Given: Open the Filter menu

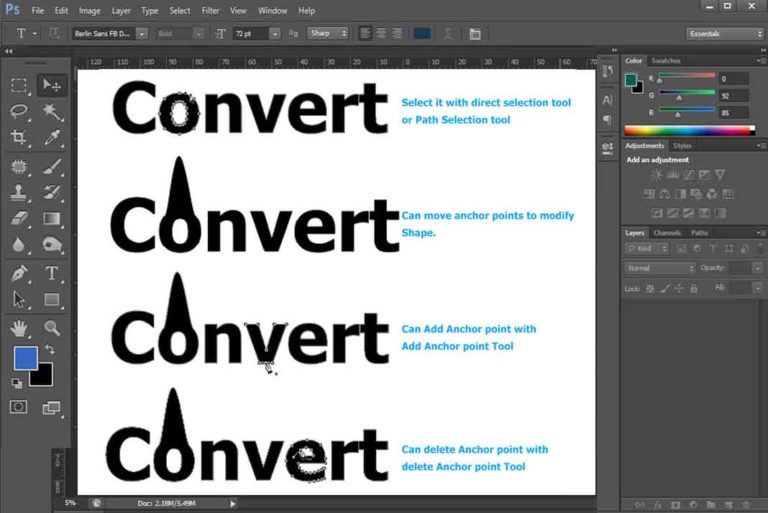Looking at the screenshot, I should coord(210,10).
